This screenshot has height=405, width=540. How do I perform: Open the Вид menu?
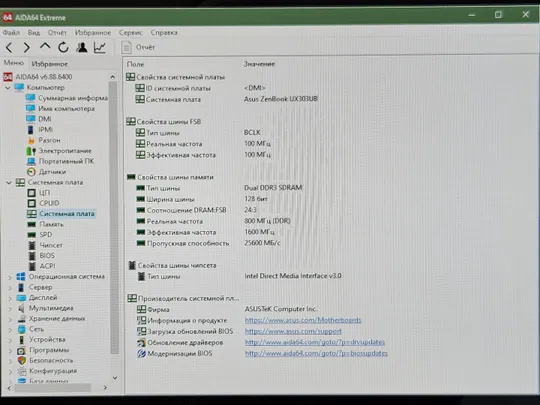34,33
